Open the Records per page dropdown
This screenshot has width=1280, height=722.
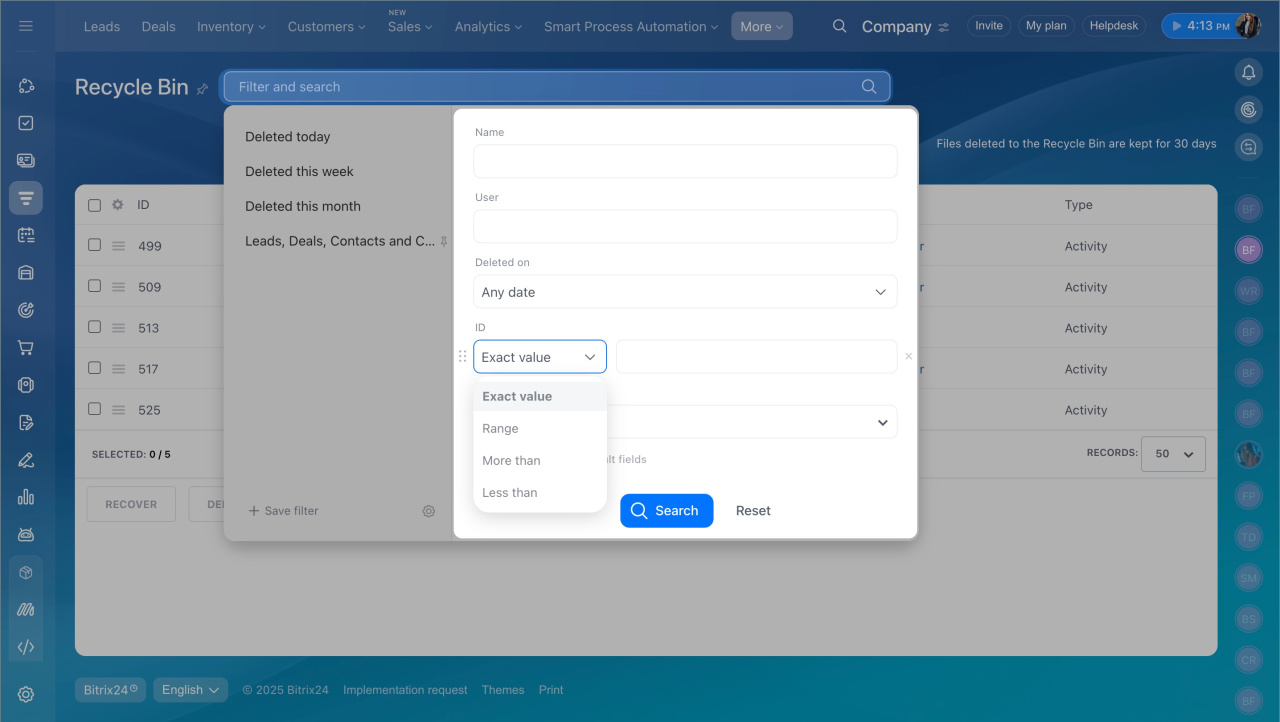coord(1175,454)
